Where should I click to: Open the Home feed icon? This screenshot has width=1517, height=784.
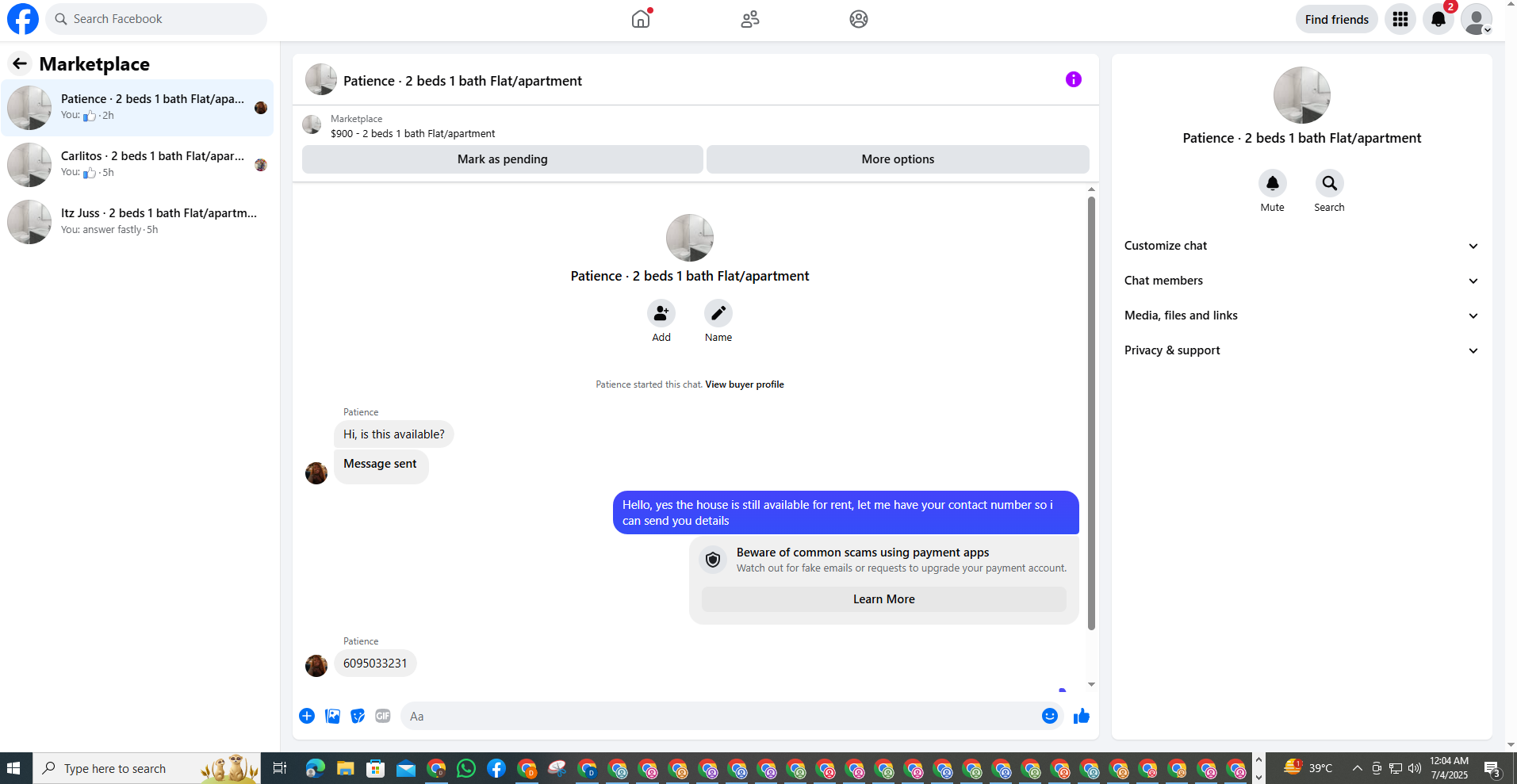[x=641, y=19]
